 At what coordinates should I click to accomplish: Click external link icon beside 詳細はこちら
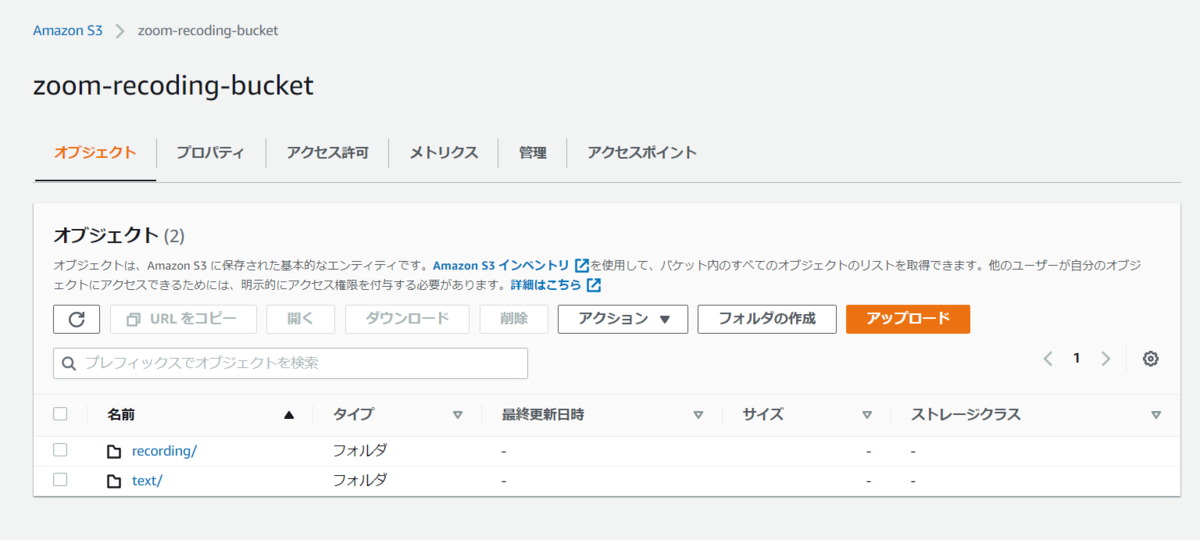point(594,285)
